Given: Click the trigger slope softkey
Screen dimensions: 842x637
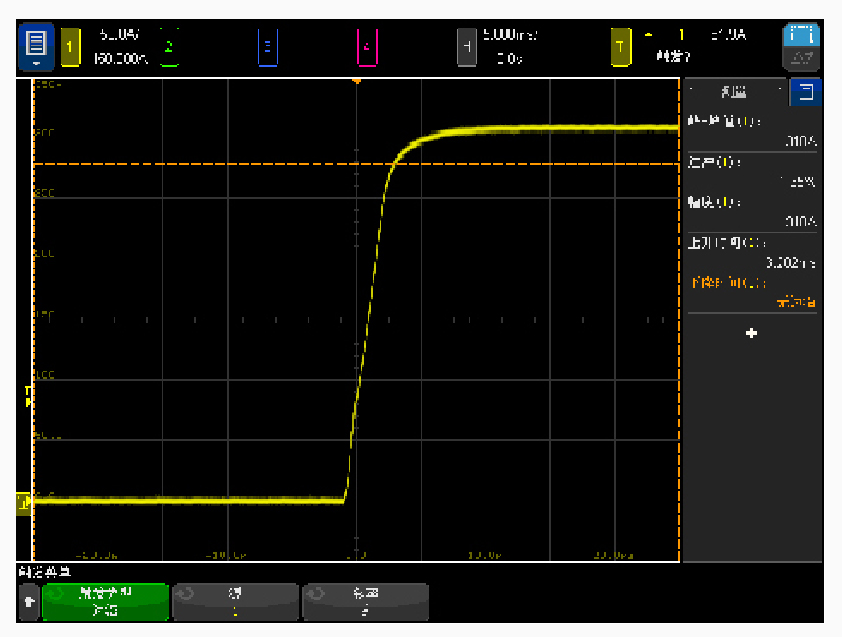Looking at the screenshot, I should [x=366, y=602].
